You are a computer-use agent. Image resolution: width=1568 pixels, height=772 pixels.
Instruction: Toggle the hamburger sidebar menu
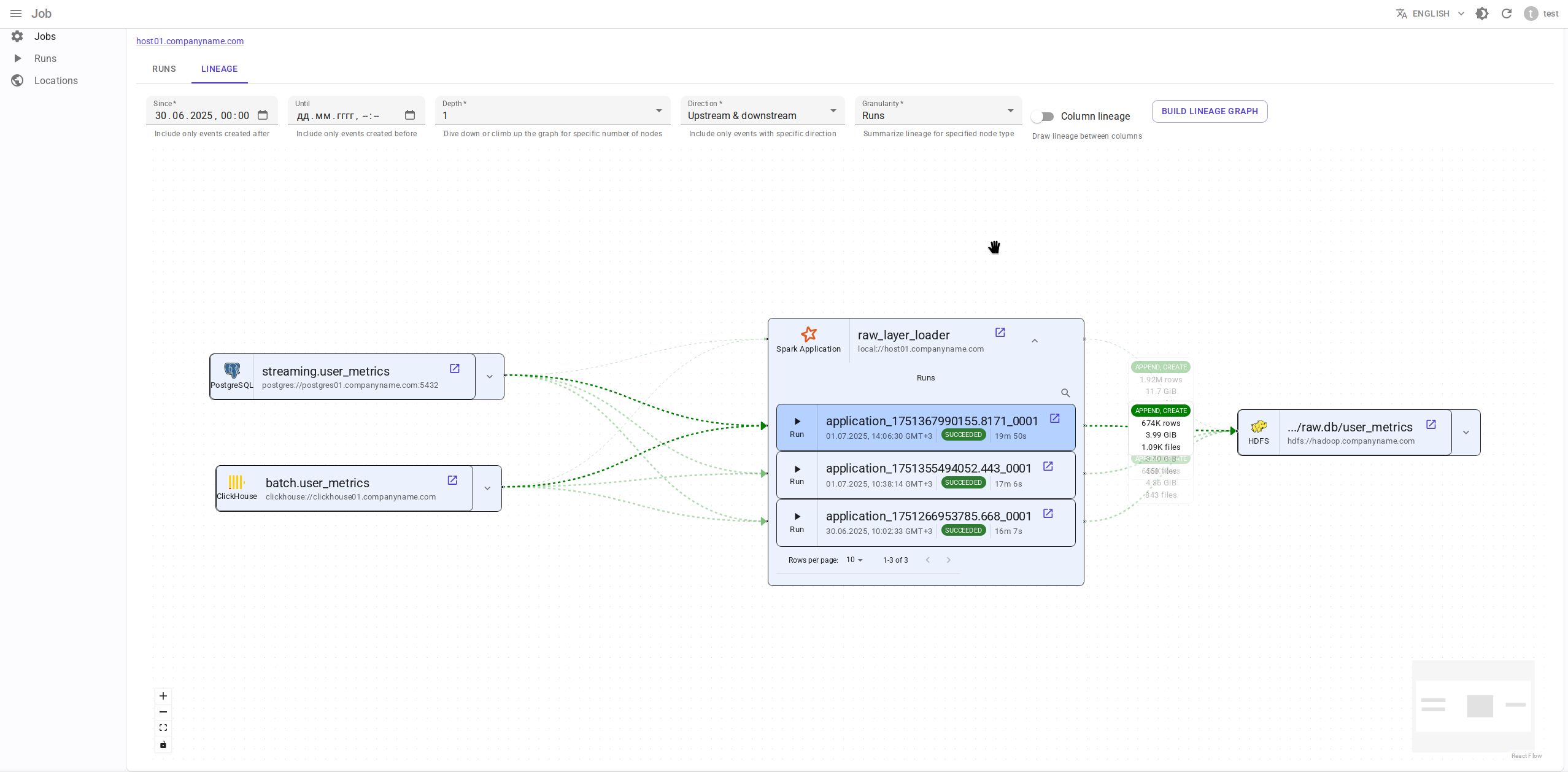pos(16,14)
